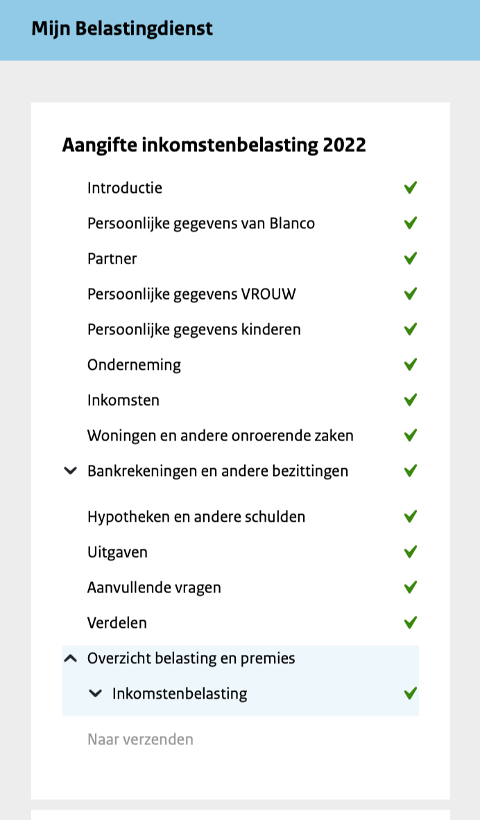Click the Naar verzenden link

tap(140, 739)
